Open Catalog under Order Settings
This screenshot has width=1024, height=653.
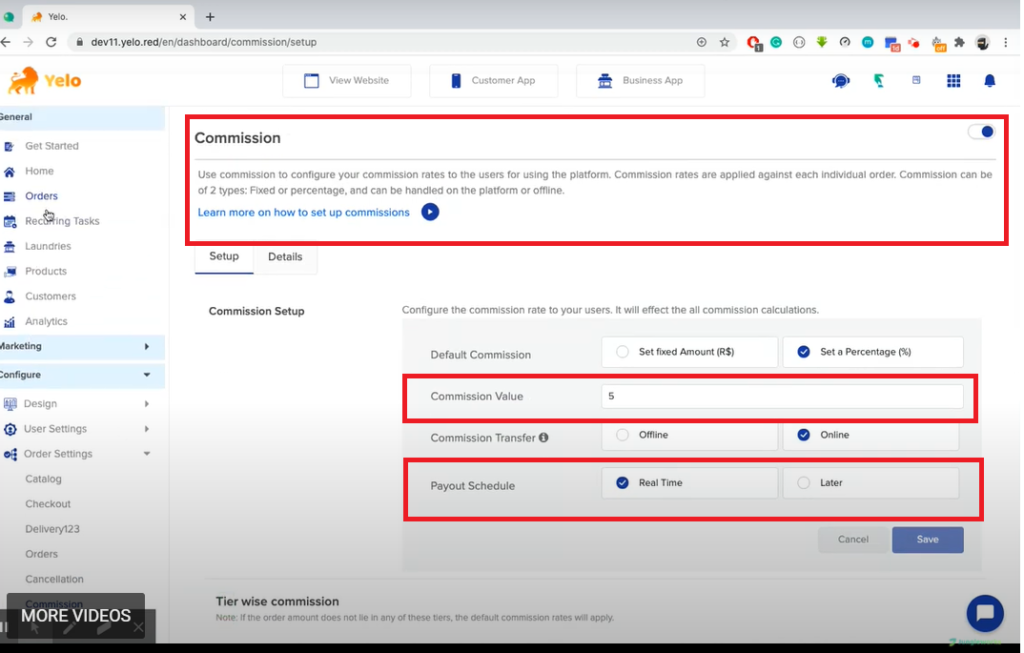coord(43,479)
